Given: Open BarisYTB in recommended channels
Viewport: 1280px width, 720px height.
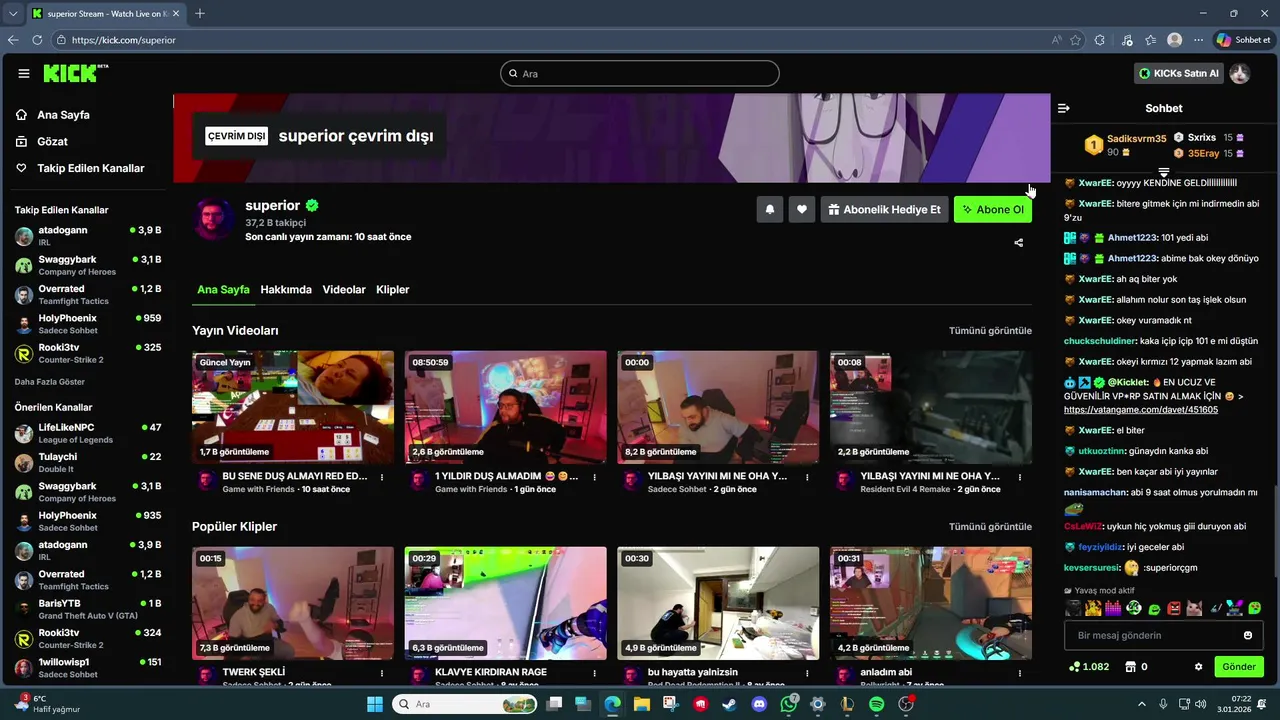Looking at the screenshot, I should (88, 609).
